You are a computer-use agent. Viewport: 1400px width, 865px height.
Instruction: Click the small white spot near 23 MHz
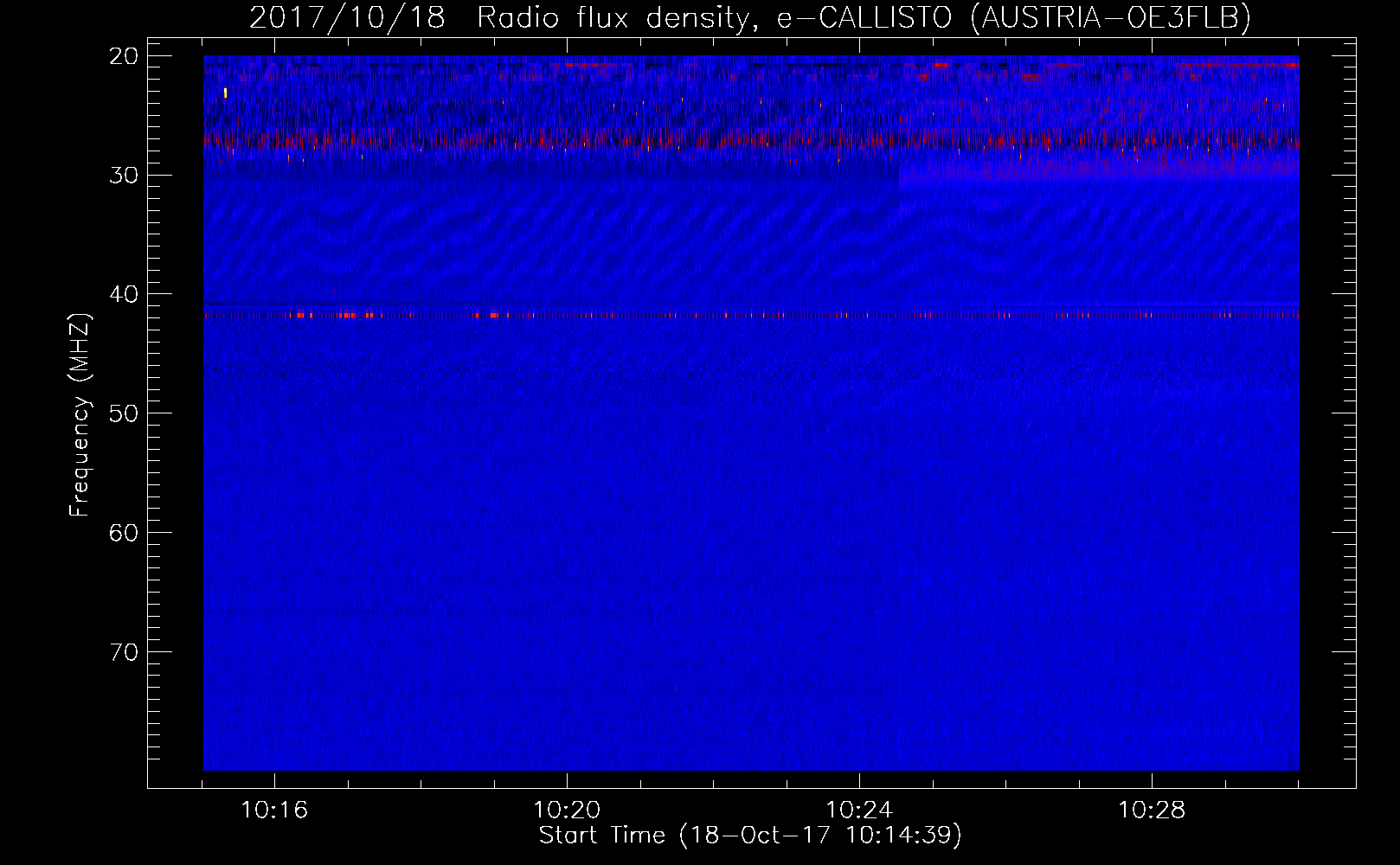pos(225,93)
